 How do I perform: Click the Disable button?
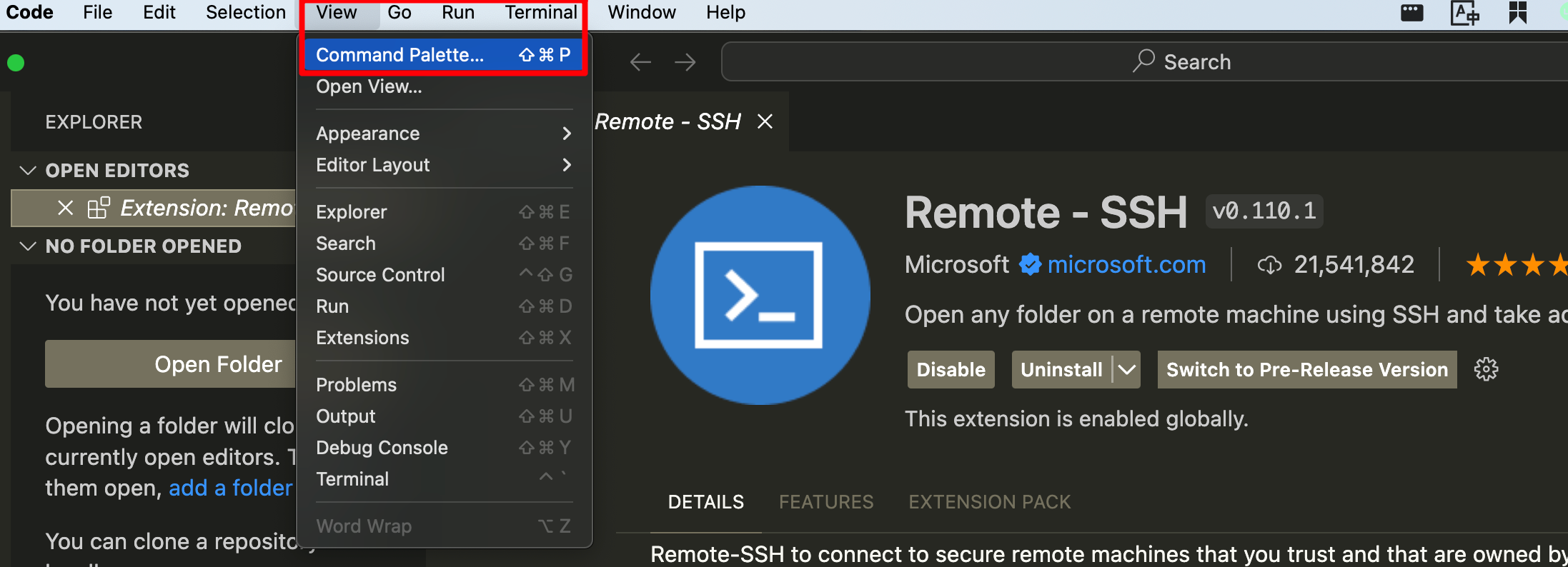[951, 369]
